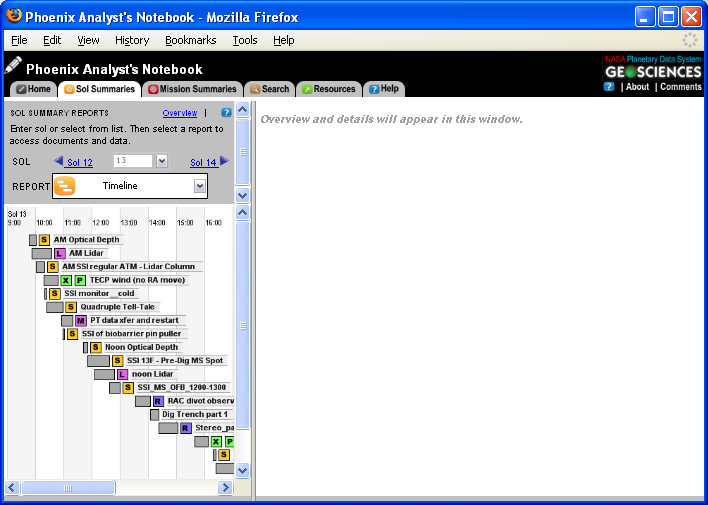The image size is (708, 505).
Task: Click the Quadruple Tell-Tale label
Action: click(x=117, y=307)
